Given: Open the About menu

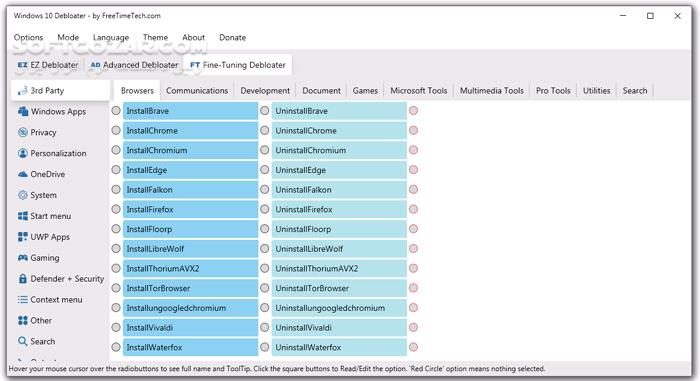Looking at the screenshot, I should pyautogui.click(x=193, y=38).
